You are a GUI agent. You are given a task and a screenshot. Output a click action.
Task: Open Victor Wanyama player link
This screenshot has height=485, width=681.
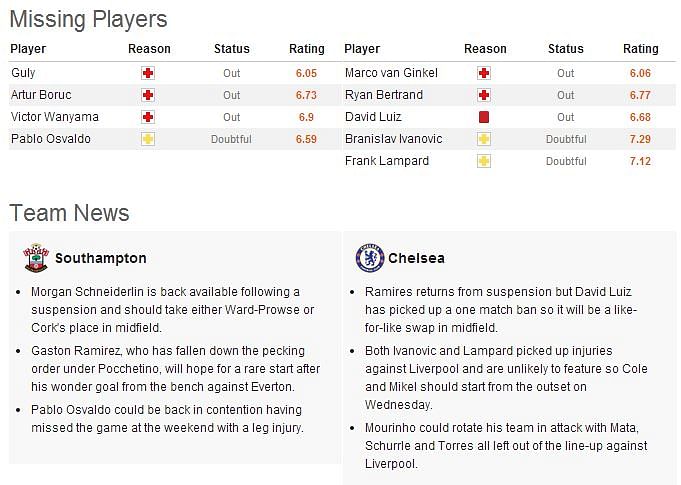[55, 117]
